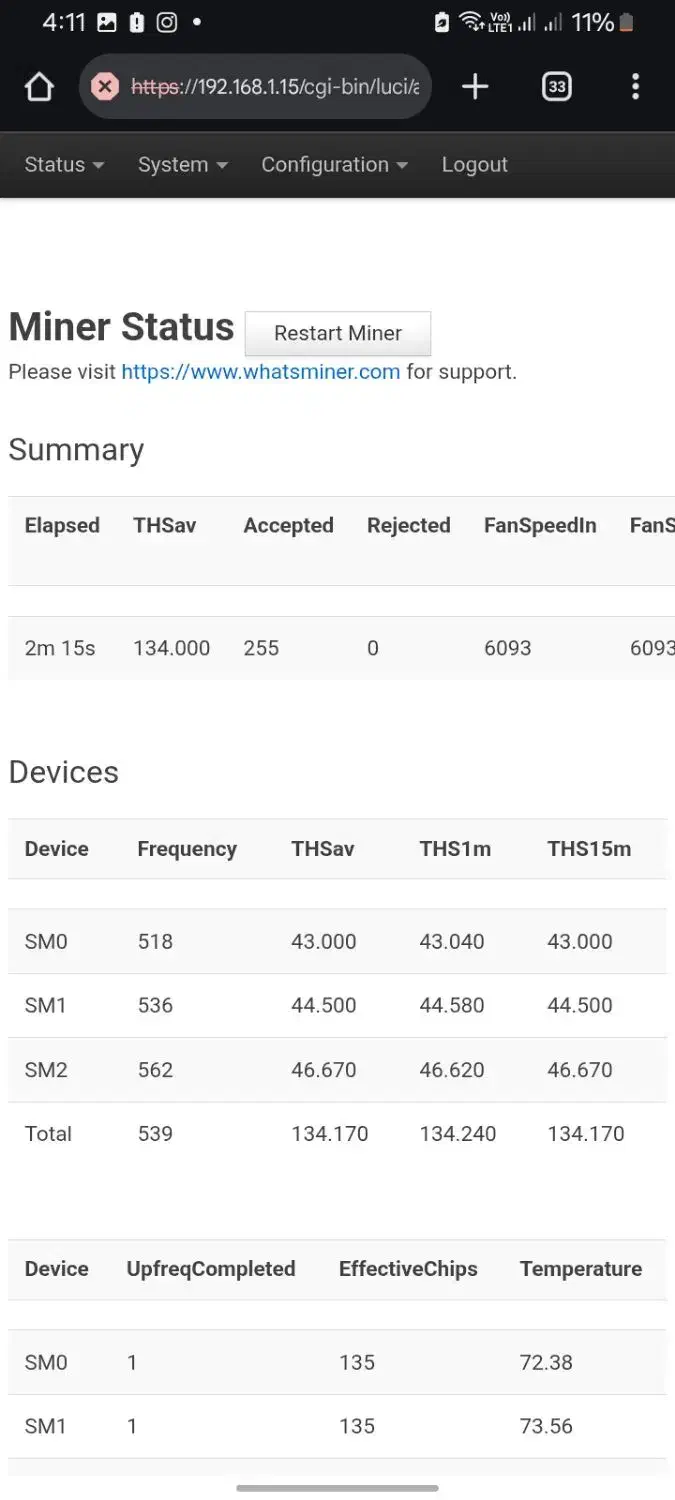Tap the gallery notification icon
This screenshot has width=675, height=1500.
point(107,22)
